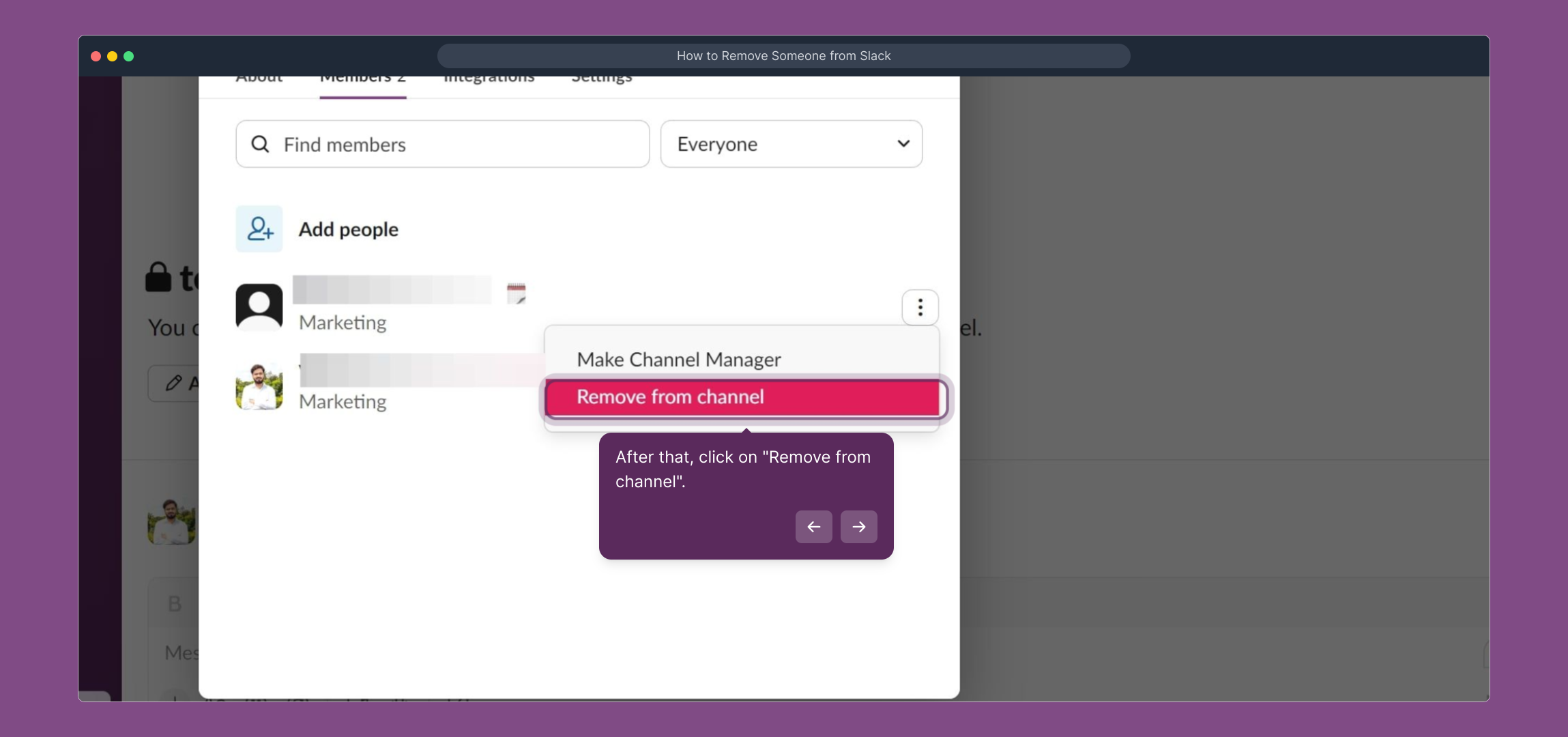The height and width of the screenshot is (737, 1568).
Task: Open the Everyone filter dropdown
Action: (790, 144)
